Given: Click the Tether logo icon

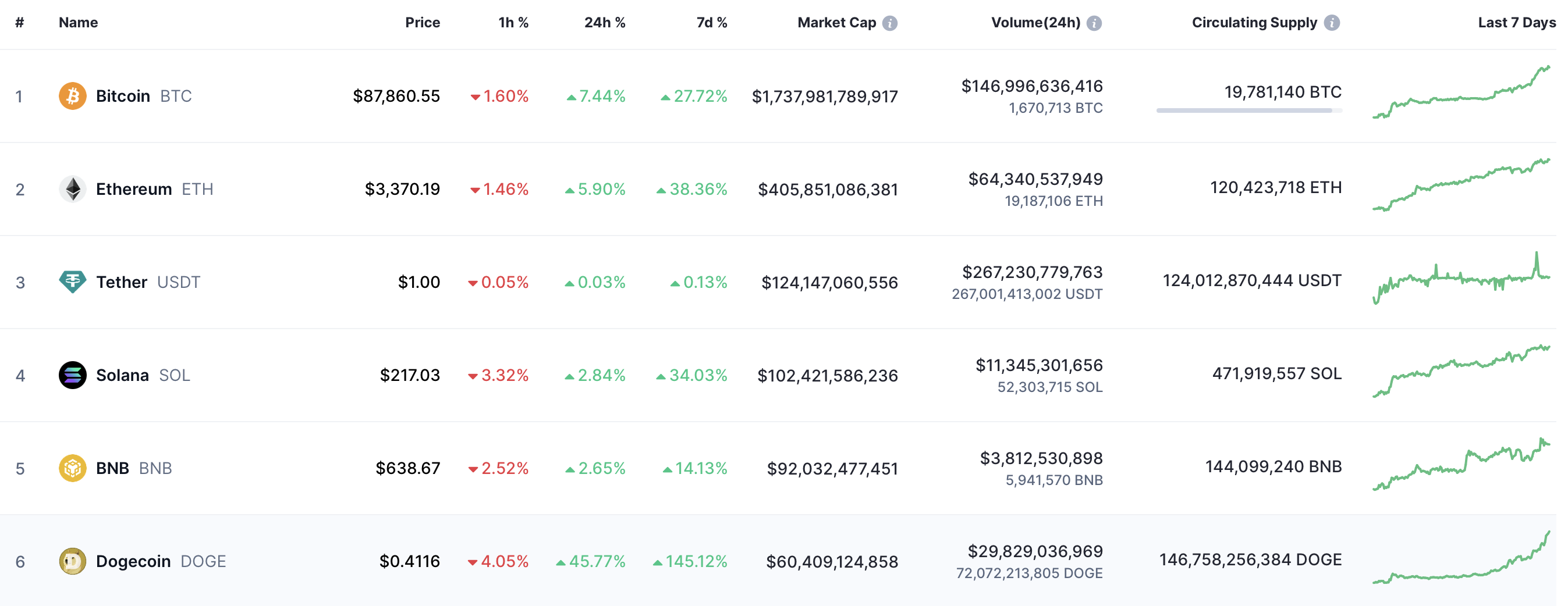Looking at the screenshot, I should coord(72,282).
